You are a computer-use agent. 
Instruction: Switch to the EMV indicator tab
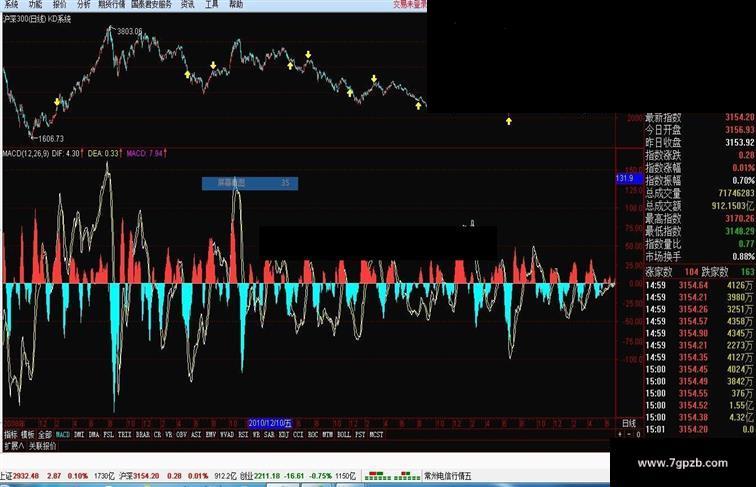pyautogui.click(x=211, y=434)
